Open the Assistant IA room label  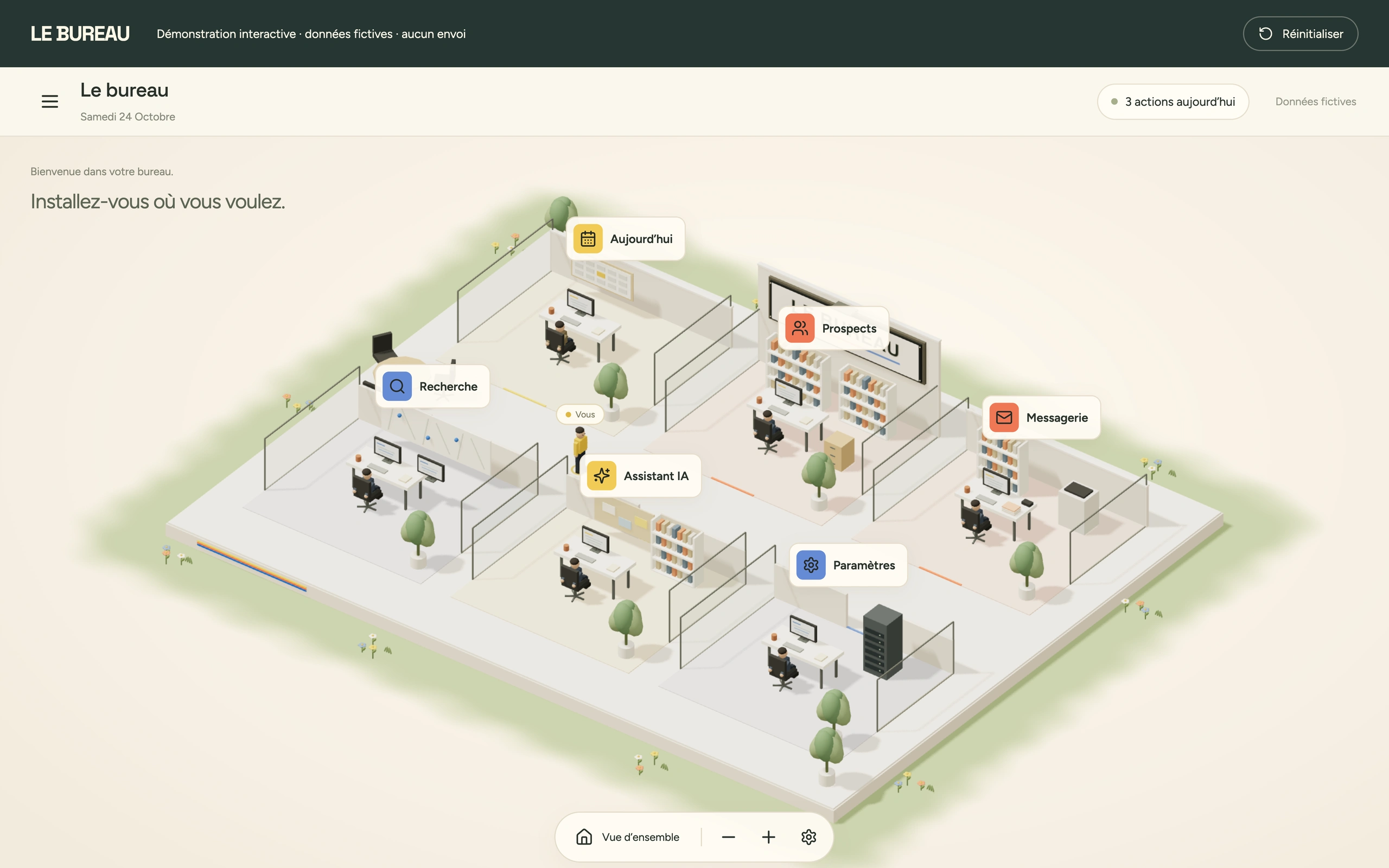pos(641,476)
